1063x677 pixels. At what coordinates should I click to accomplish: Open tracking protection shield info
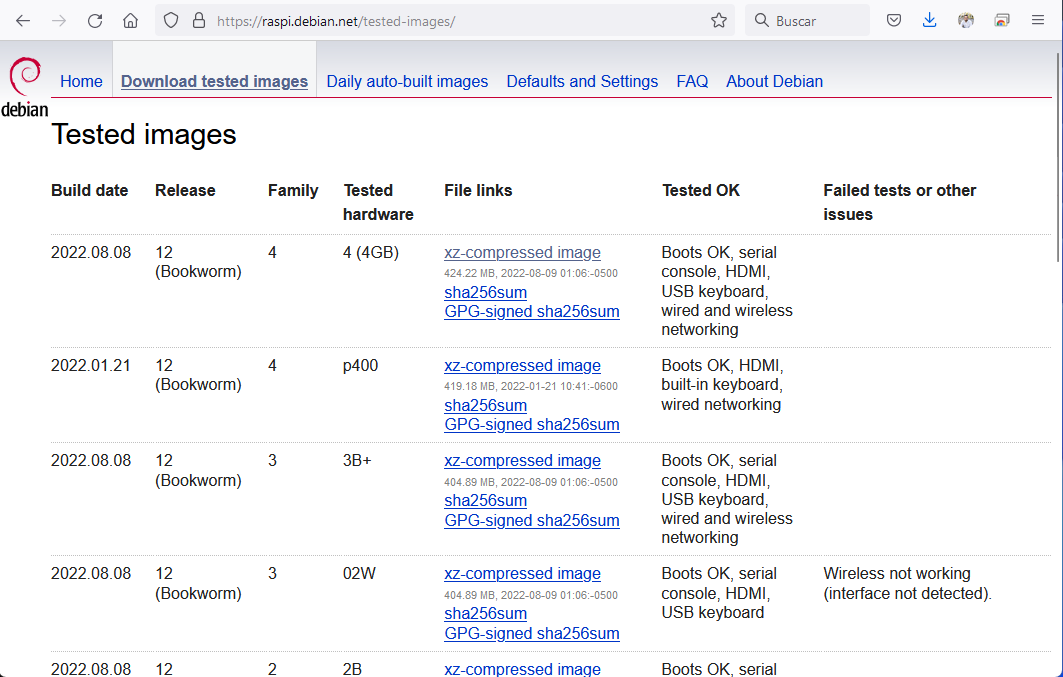(171, 20)
